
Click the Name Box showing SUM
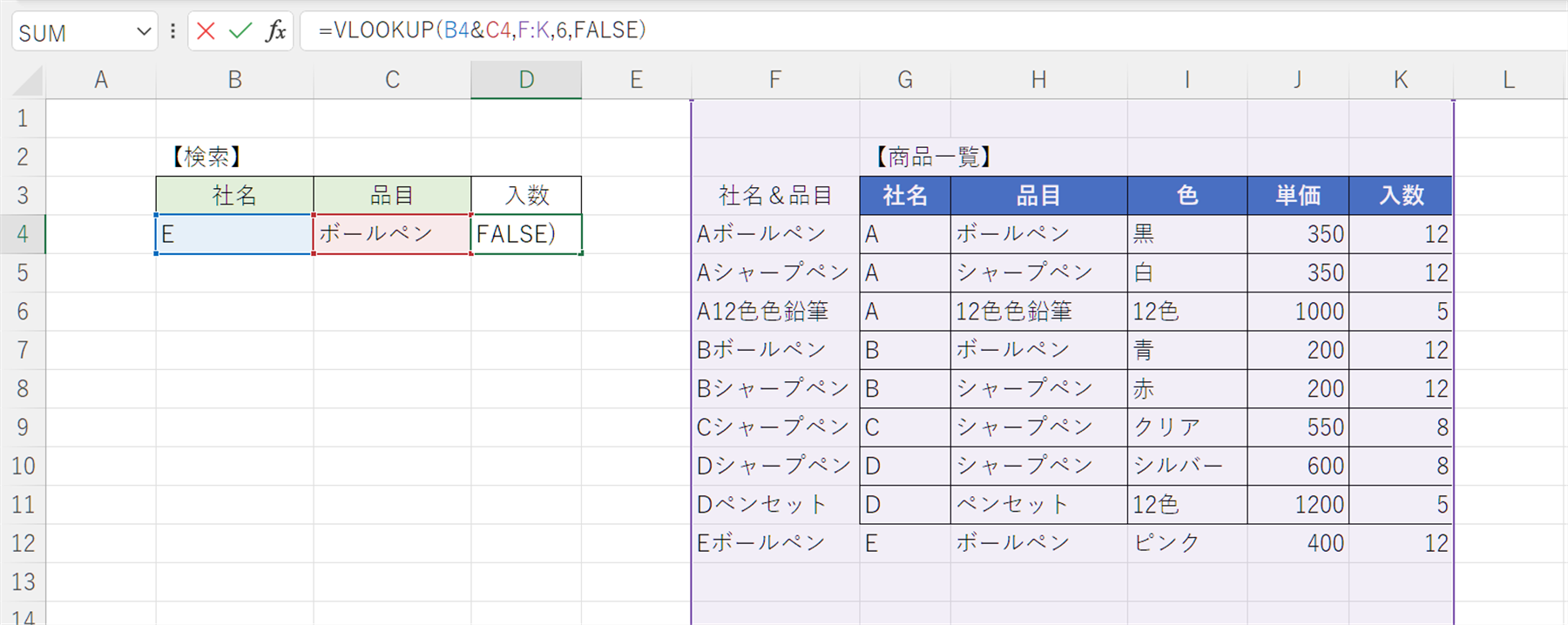coord(74,32)
